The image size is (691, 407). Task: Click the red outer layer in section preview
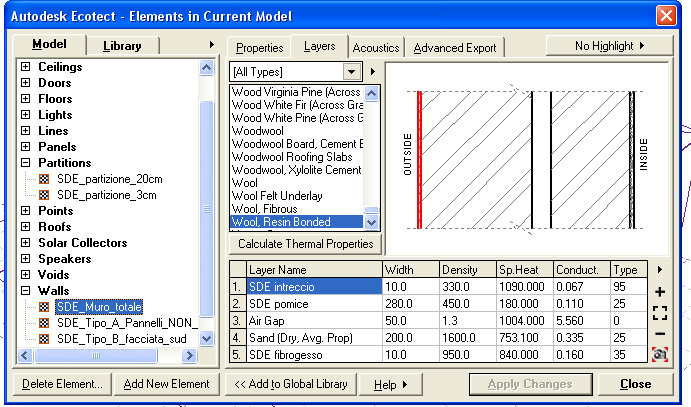[x=420, y=160]
